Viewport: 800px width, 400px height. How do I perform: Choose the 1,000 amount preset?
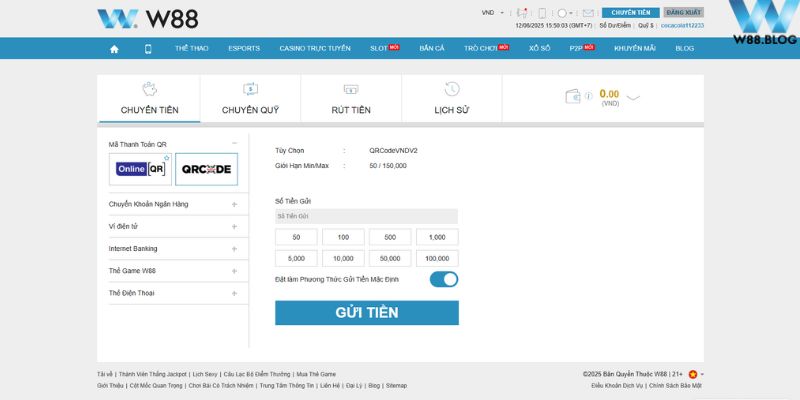point(437,237)
